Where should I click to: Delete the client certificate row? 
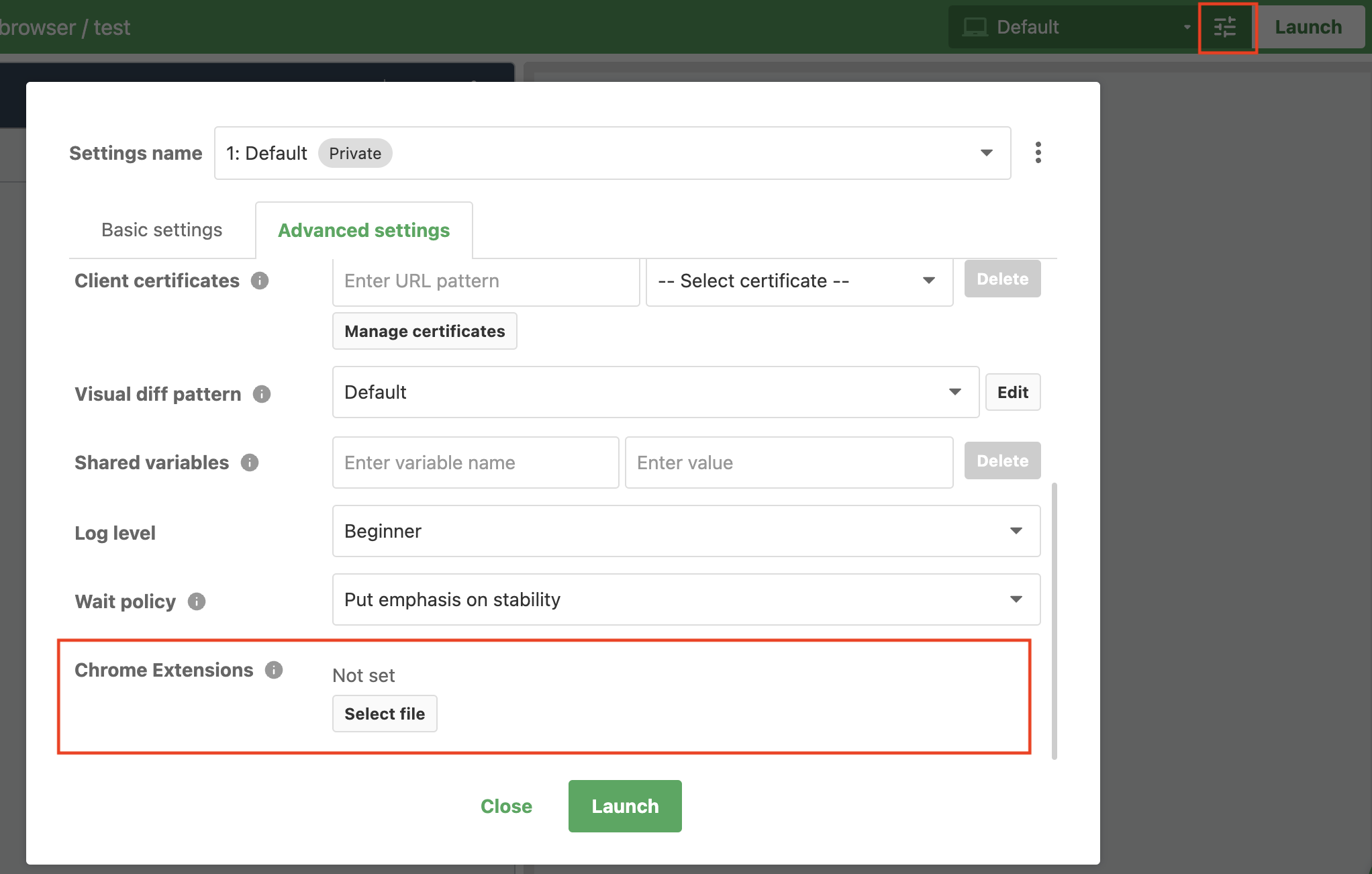(1003, 279)
